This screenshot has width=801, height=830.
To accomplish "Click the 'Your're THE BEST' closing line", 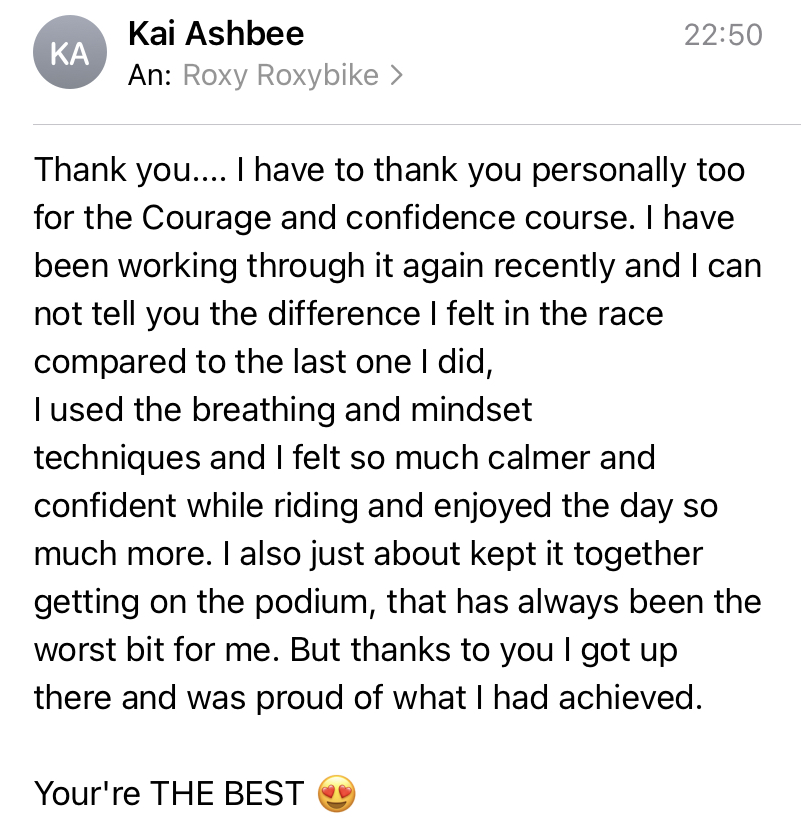I will click(x=168, y=794).
